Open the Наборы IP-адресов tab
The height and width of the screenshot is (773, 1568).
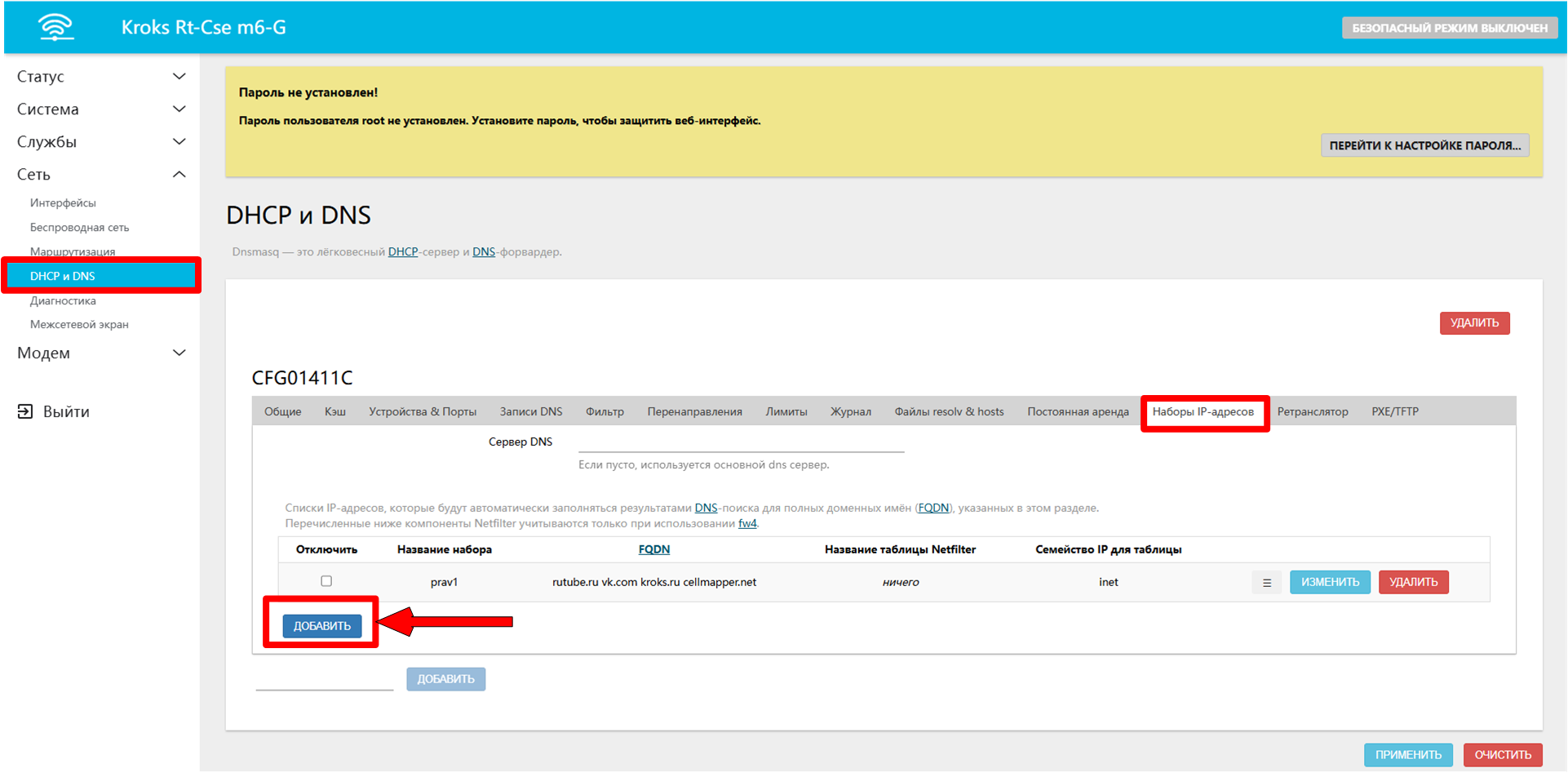coord(1203,412)
